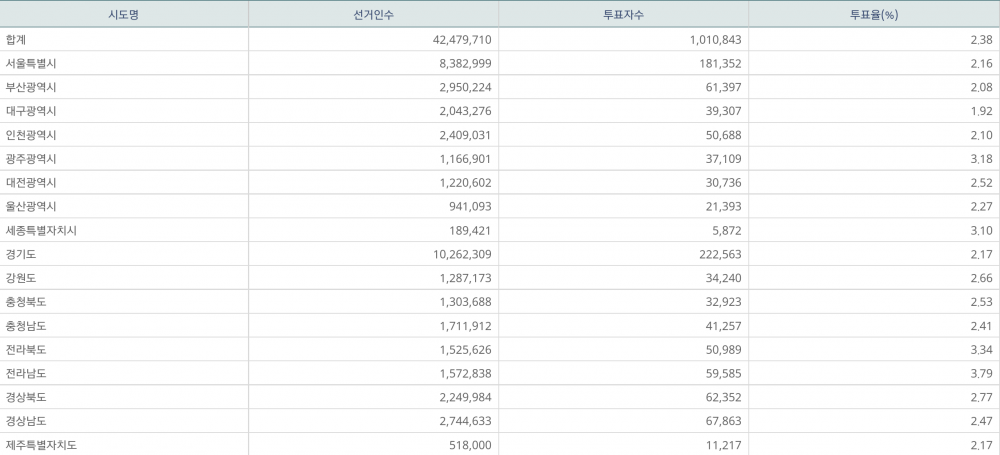Click 전라남도 turnout value 3.79
The image size is (1000, 455).
pos(980,373)
